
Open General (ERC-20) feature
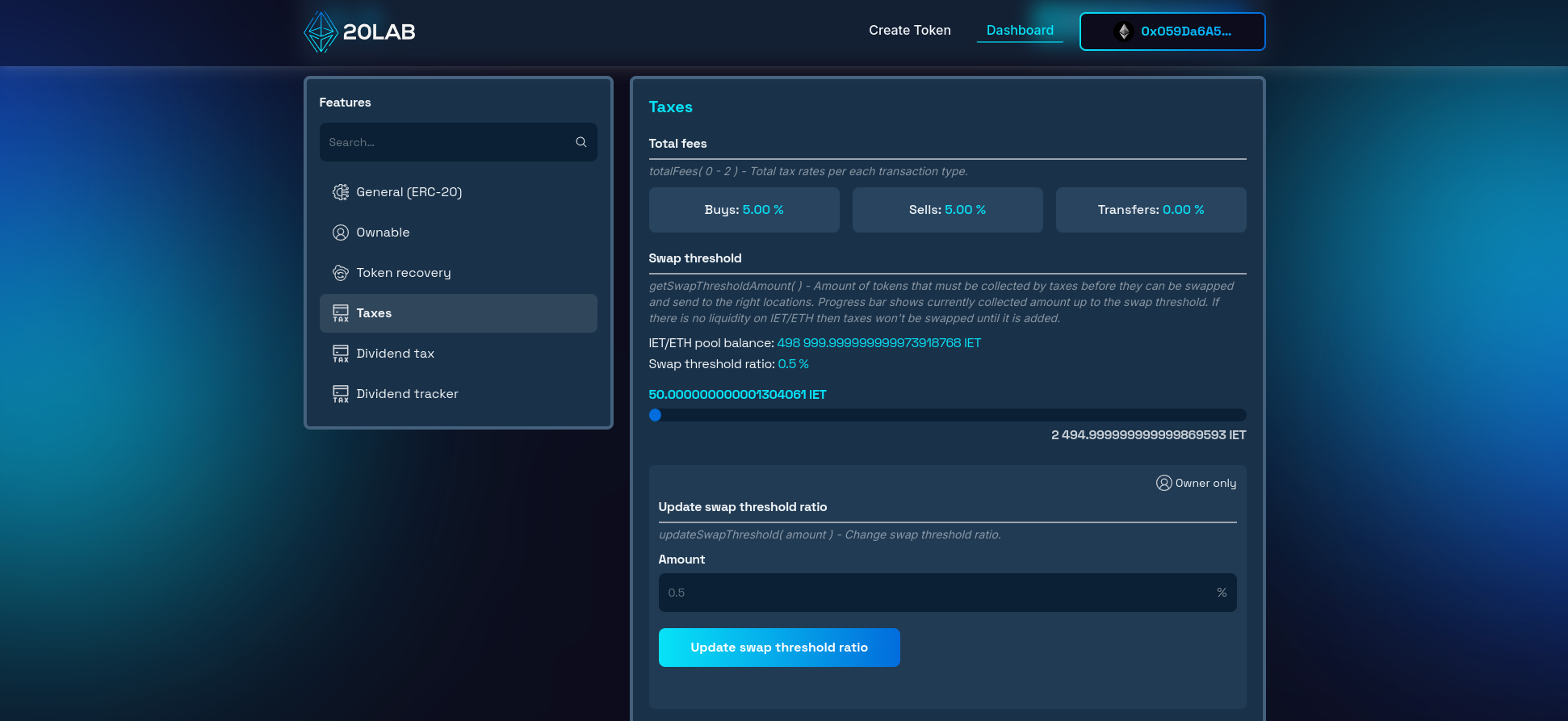click(x=459, y=192)
